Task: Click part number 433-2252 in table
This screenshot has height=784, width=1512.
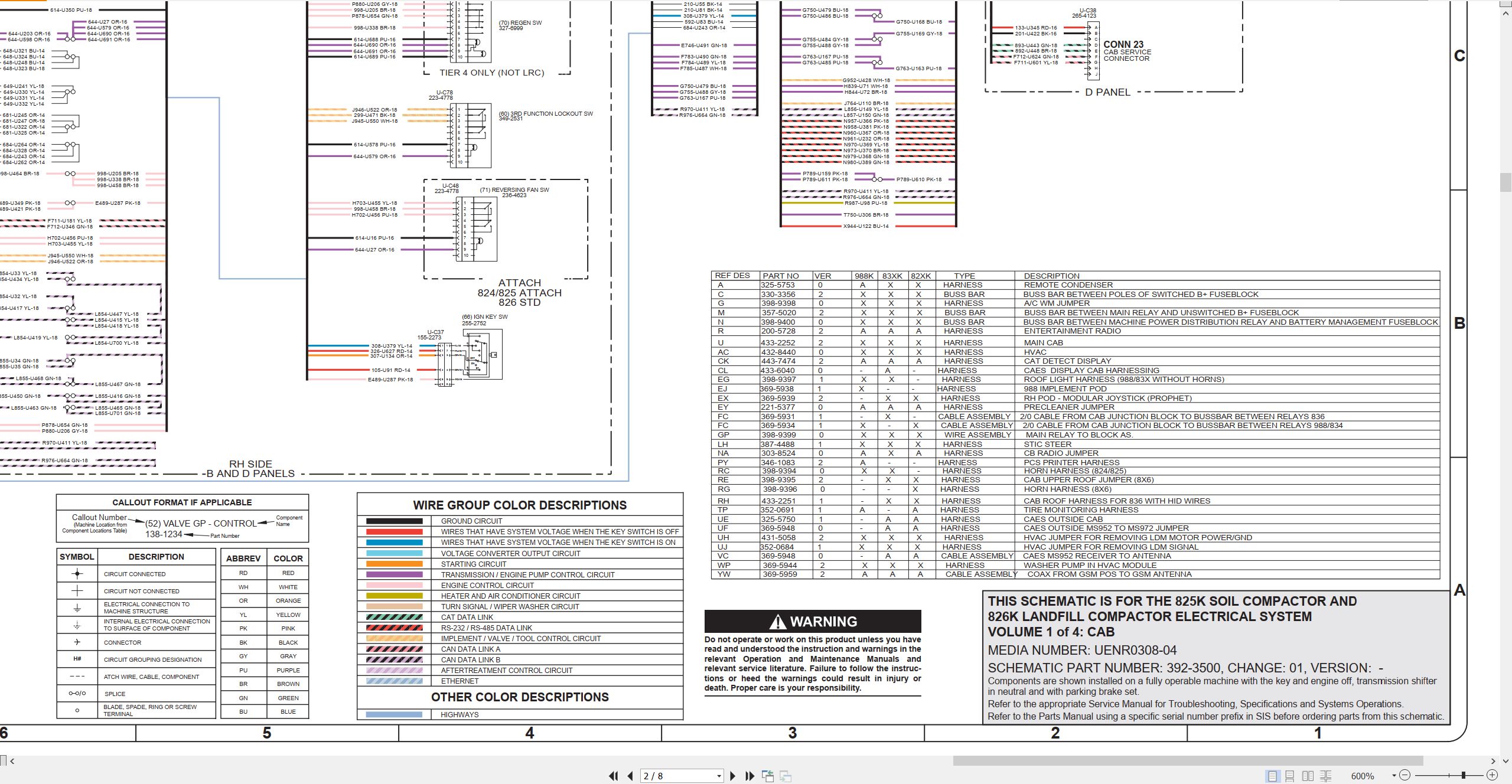Action: [x=778, y=342]
